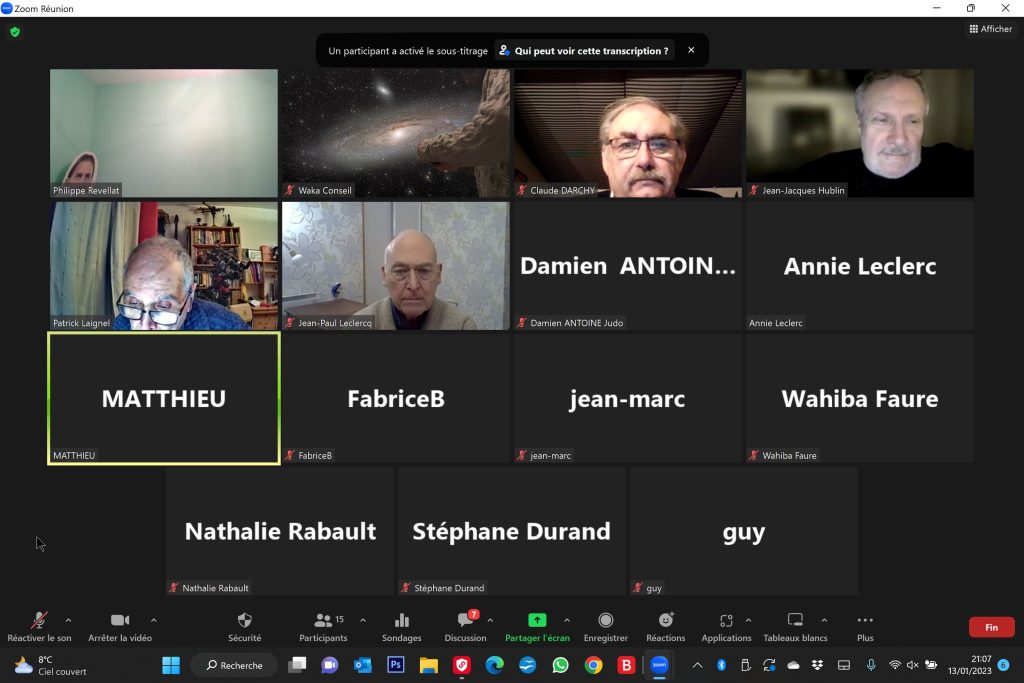Select the FabriceB tile
Image resolution: width=1024 pixels, height=683 pixels.
(x=396, y=398)
